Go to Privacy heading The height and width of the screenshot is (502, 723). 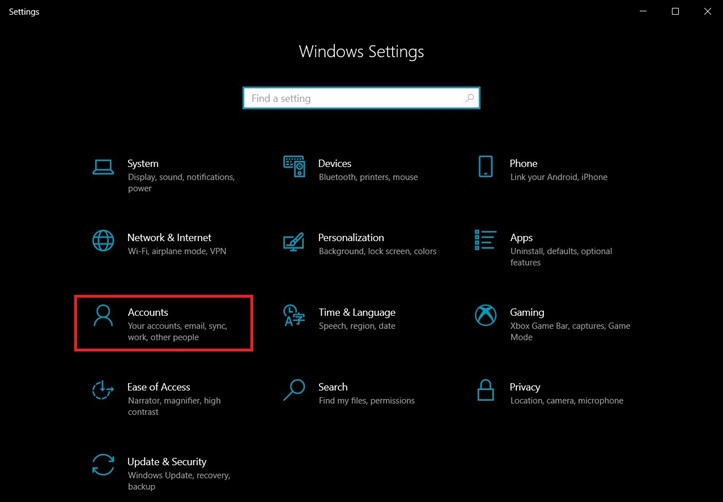point(525,387)
